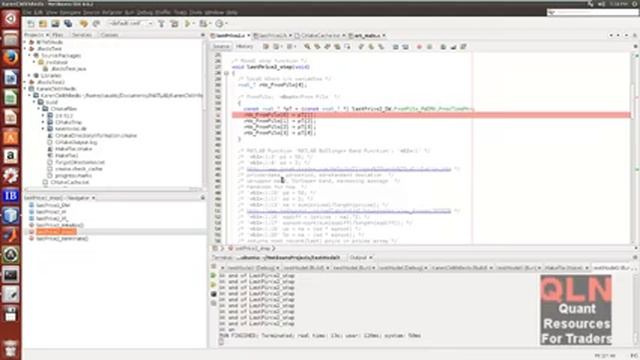Click the red Start Macro Recording icon
Viewport: 640px width, 360px height.
pyautogui.click(x=419, y=47)
